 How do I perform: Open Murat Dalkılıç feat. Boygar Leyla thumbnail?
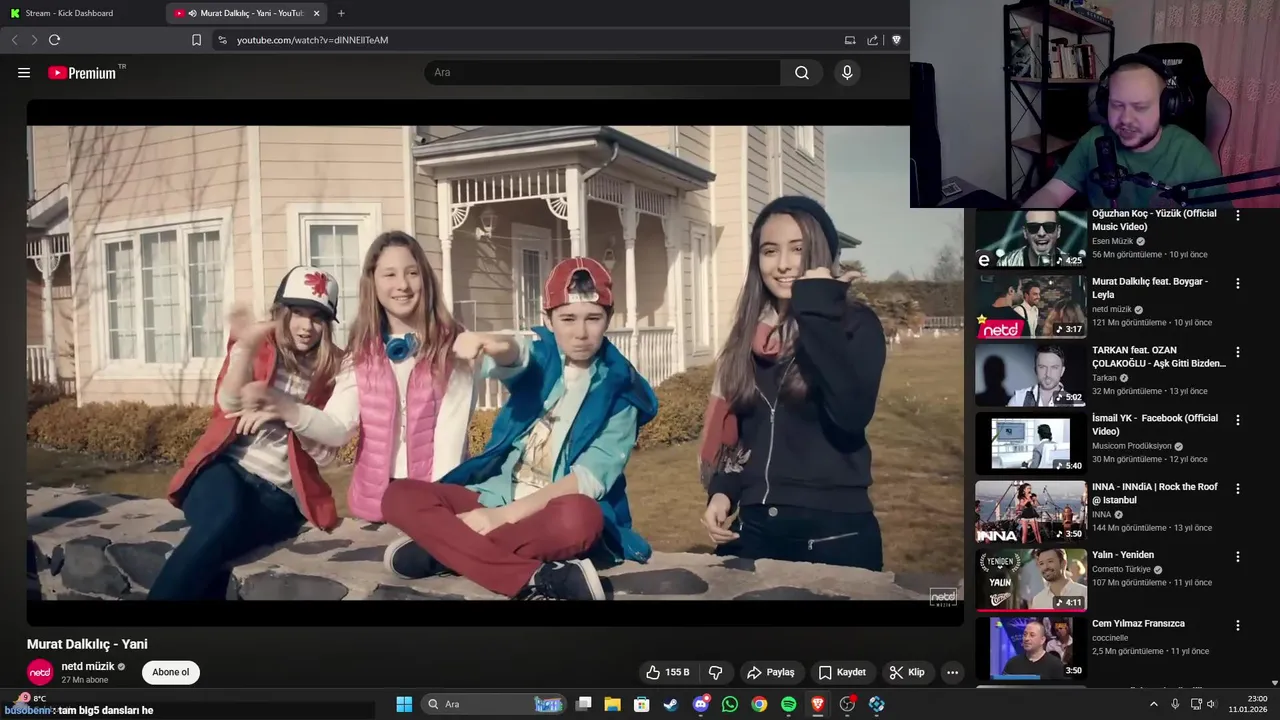pos(1031,306)
